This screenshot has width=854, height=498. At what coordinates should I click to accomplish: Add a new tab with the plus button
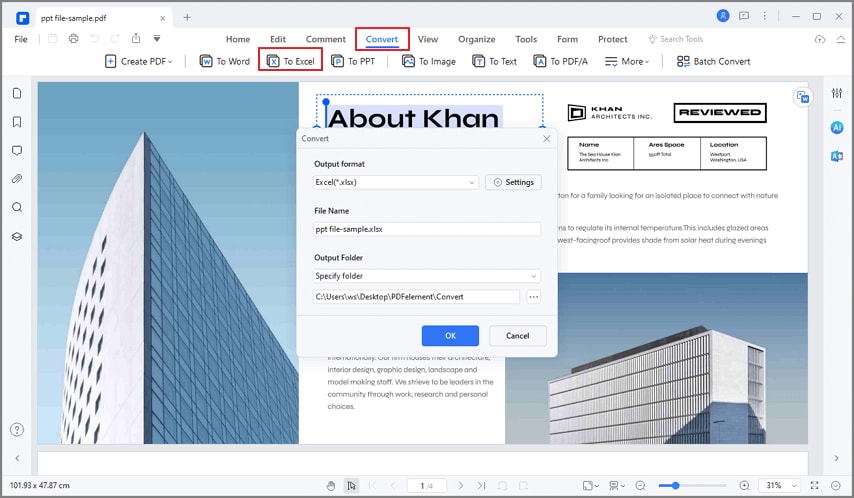pos(187,17)
